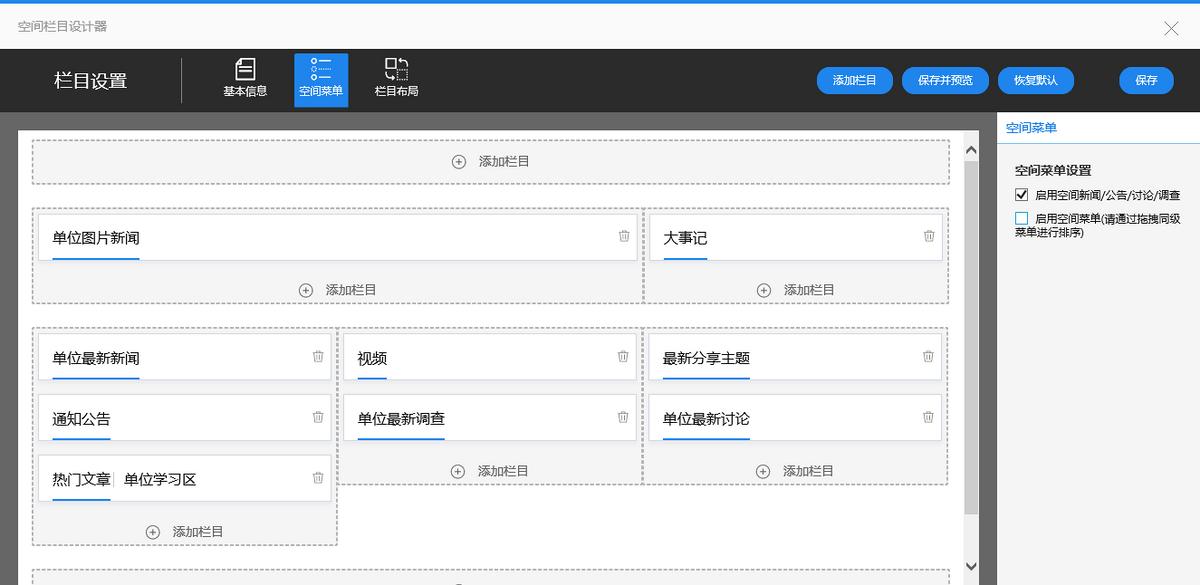Delete the 单位图片新闻 column
This screenshot has height=585, width=1200.
tap(624, 236)
